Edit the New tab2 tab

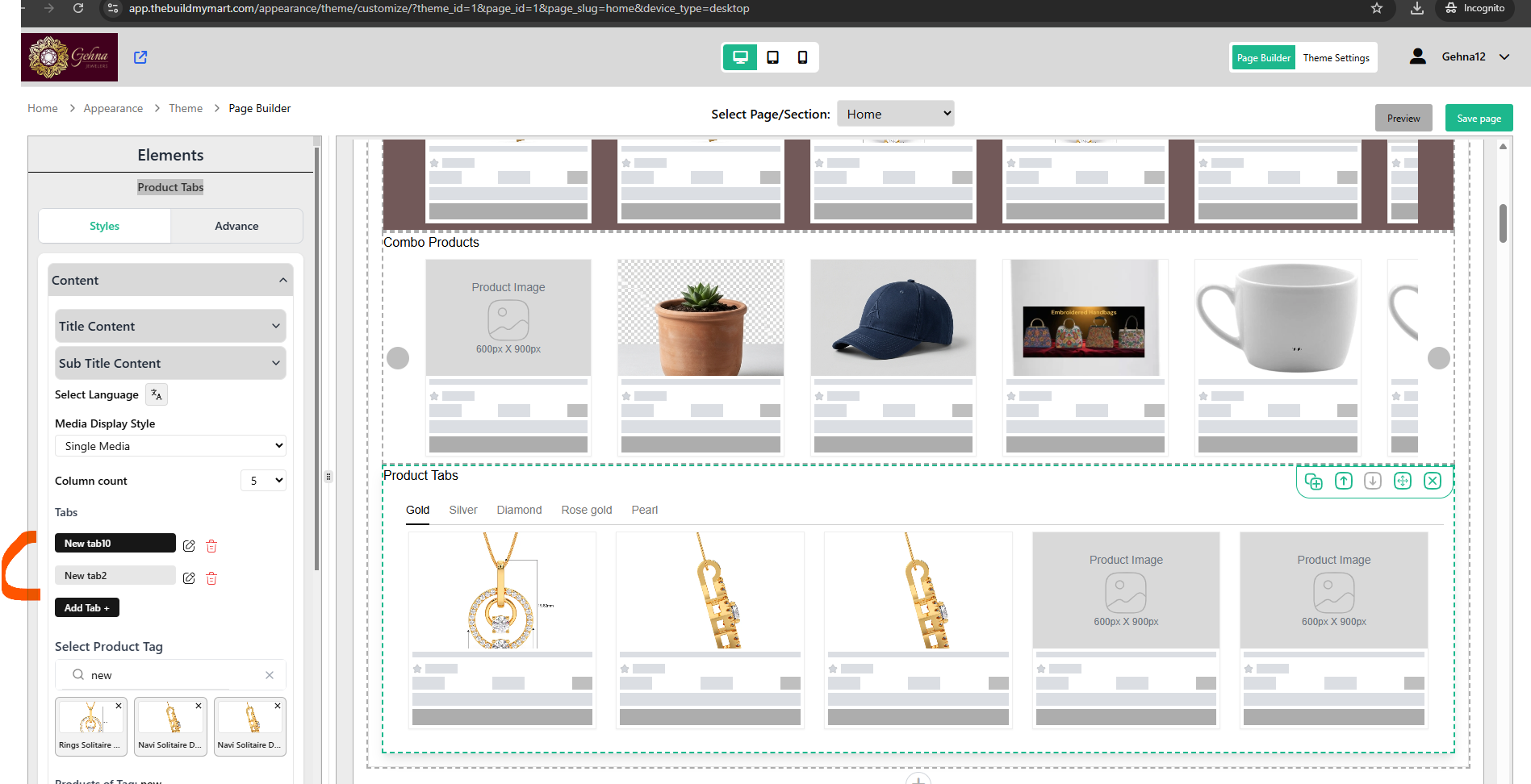(x=189, y=578)
